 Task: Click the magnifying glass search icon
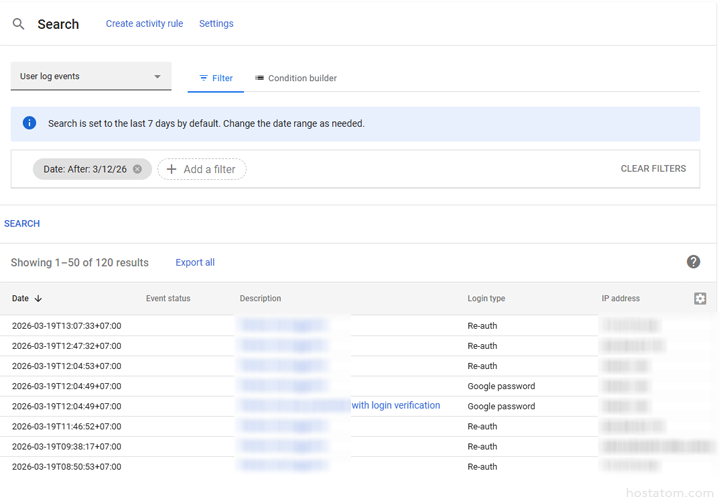[x=18, y=24]
